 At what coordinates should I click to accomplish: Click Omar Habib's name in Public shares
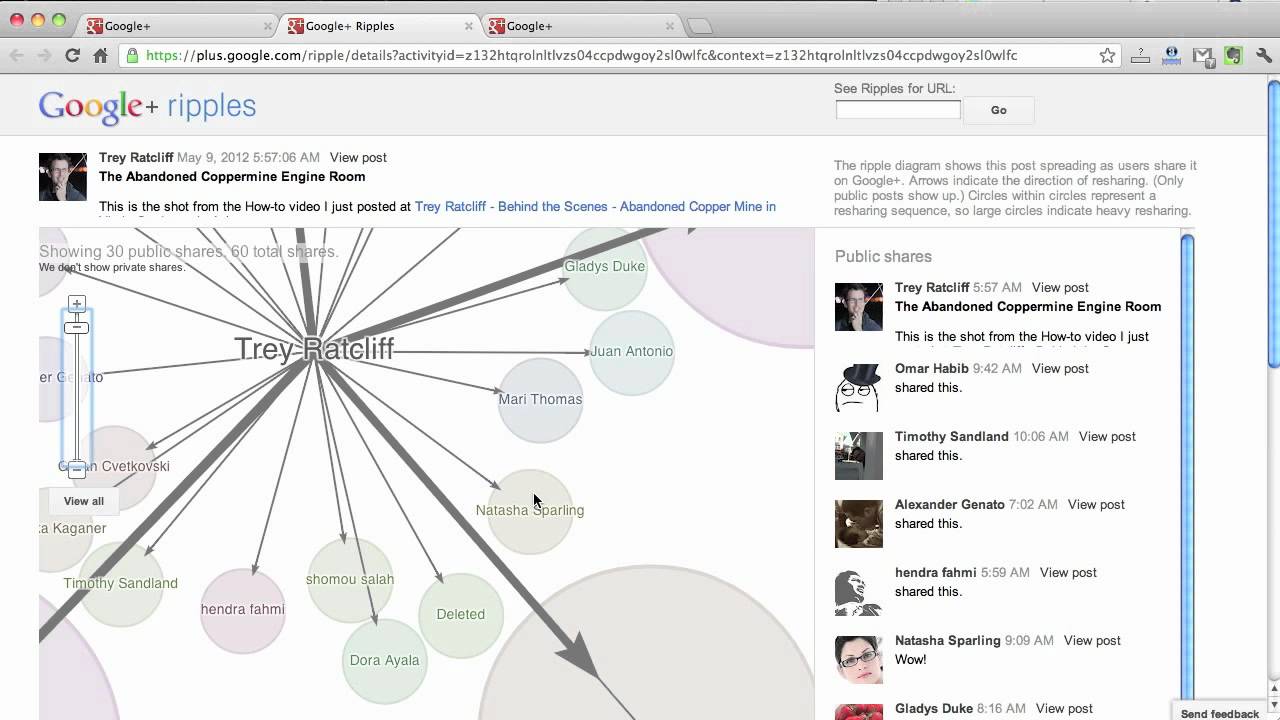point(932,369)
